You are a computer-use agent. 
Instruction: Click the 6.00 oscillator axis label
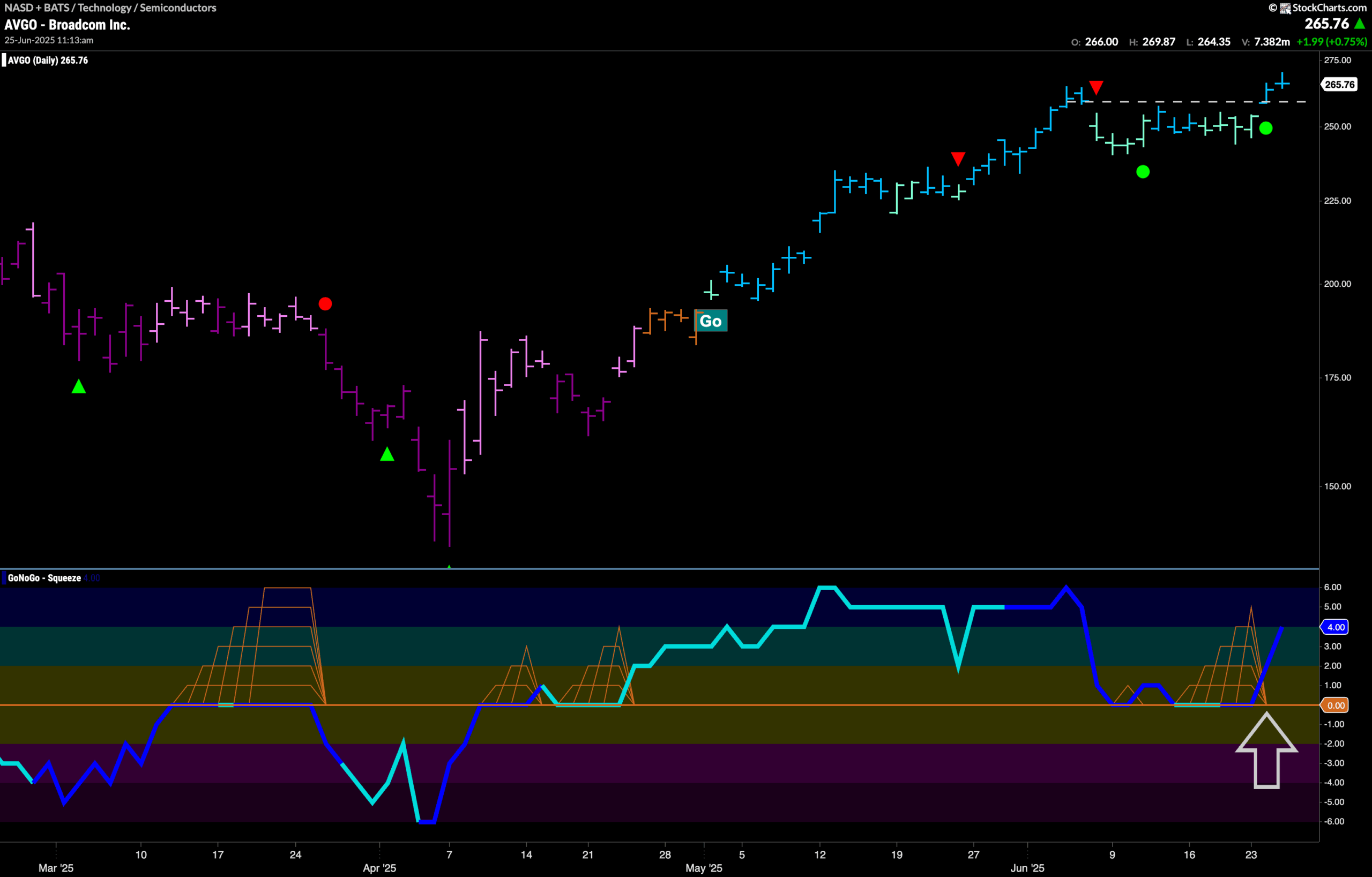point(1333,587)
